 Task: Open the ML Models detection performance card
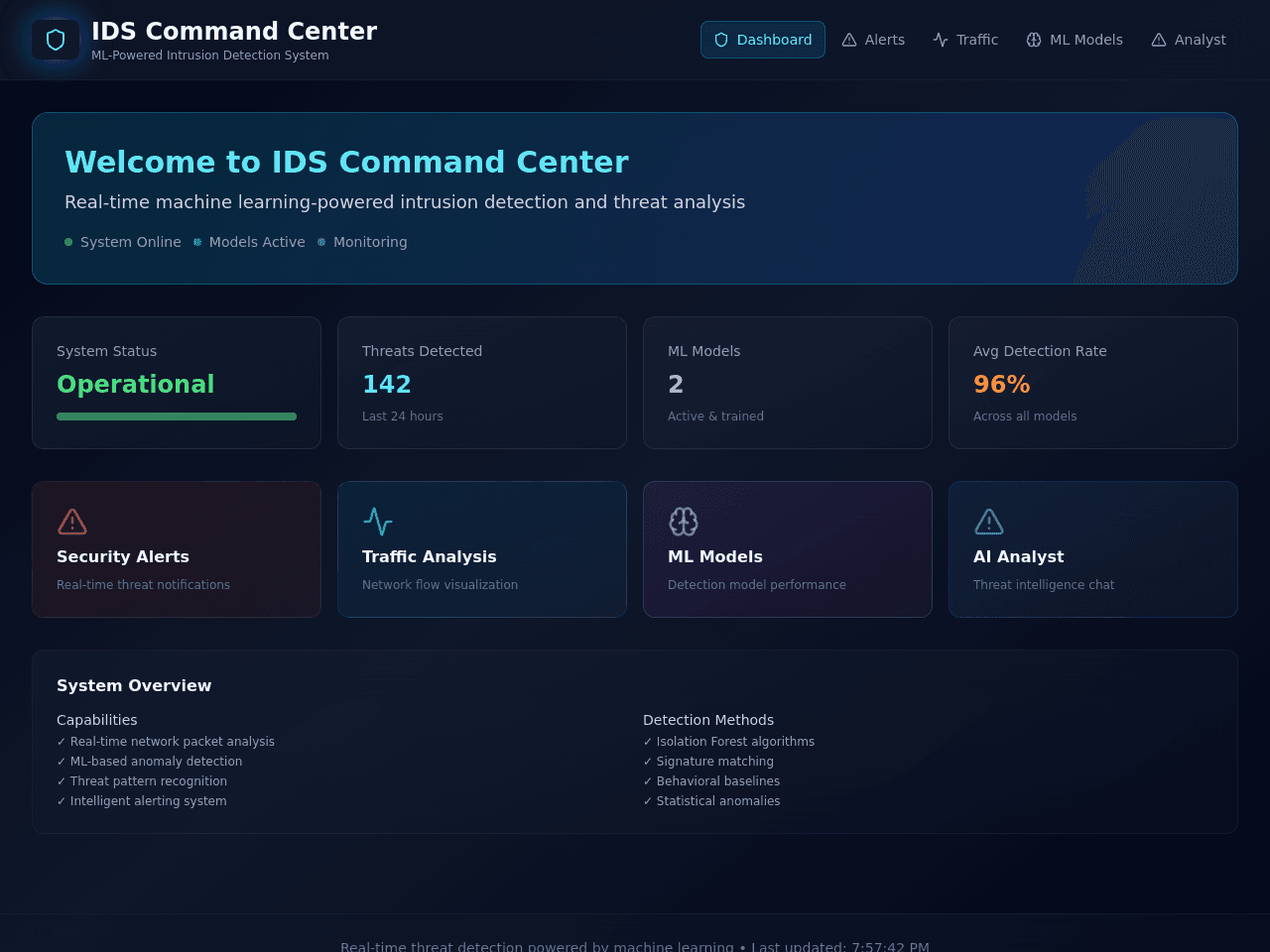click(x=788, y=549)
